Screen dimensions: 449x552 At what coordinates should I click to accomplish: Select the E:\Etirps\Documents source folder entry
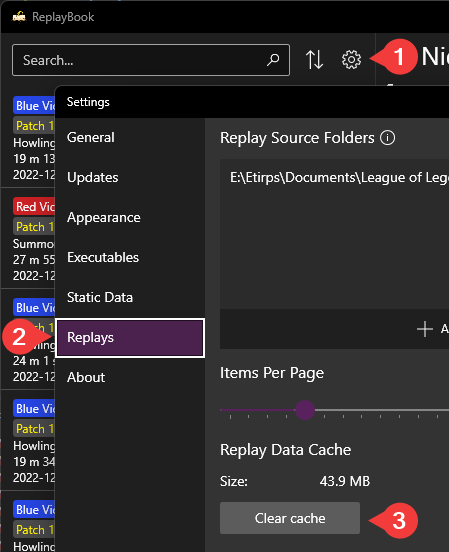point(335,177)
